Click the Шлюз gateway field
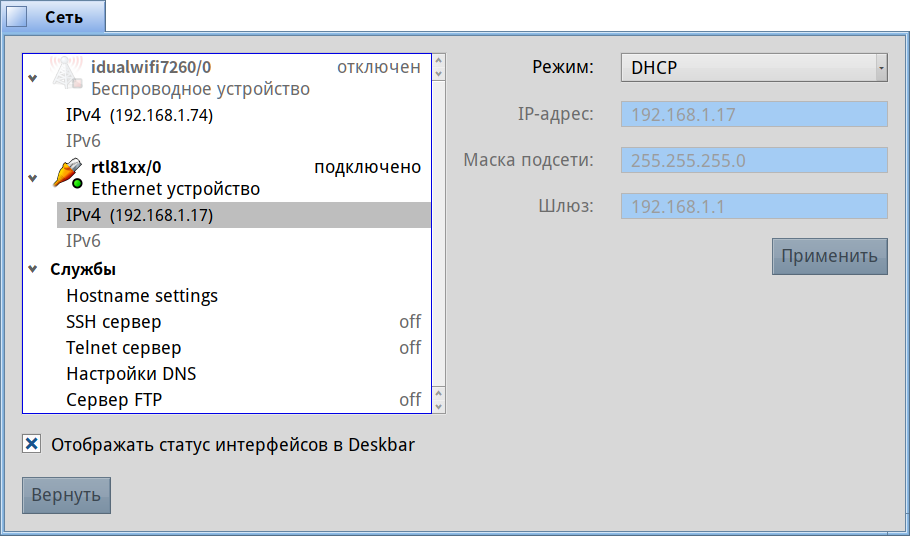This screenshot has width=910, height=536. tap(754, 206)
